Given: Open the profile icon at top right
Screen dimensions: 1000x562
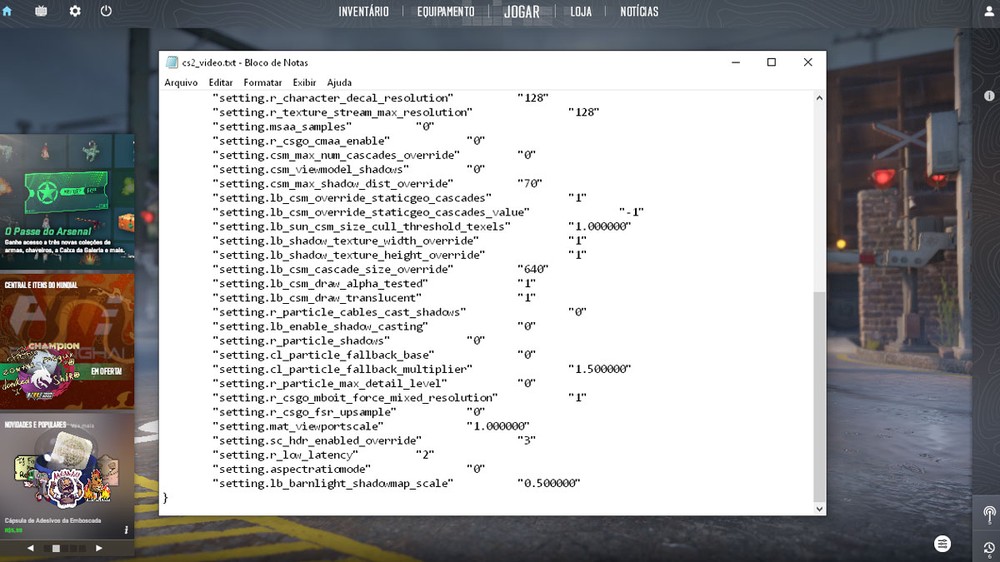Looking at the screenshot, I should pyautogui.click(x=989, y=11).
